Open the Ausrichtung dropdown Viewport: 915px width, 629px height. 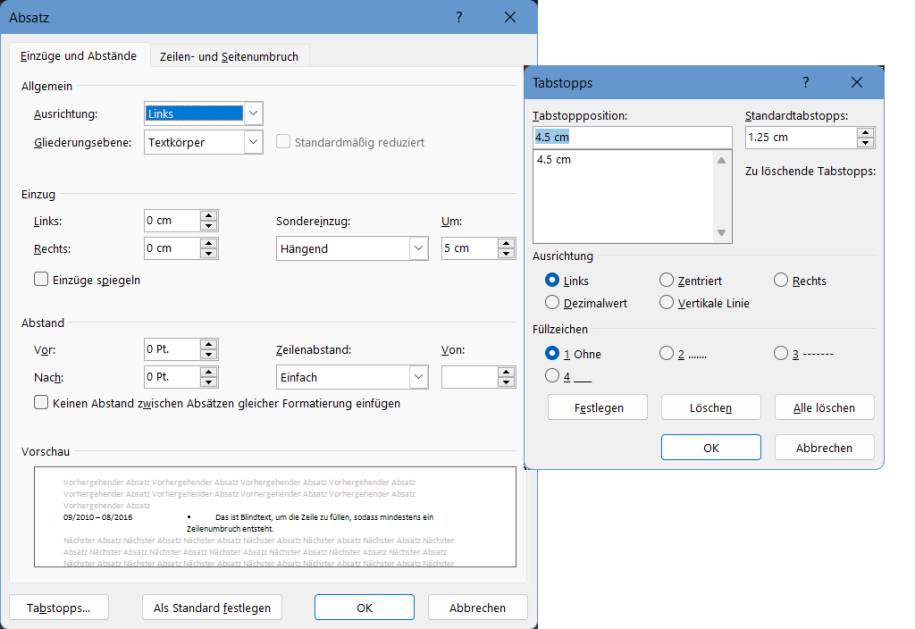coord(254,114)
